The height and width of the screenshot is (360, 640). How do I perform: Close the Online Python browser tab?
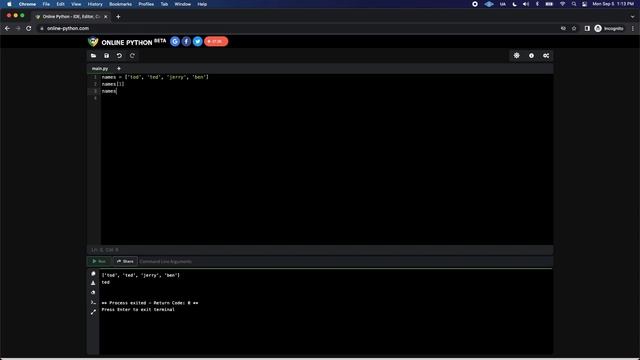pyautogui.click(x=106, y=17)
